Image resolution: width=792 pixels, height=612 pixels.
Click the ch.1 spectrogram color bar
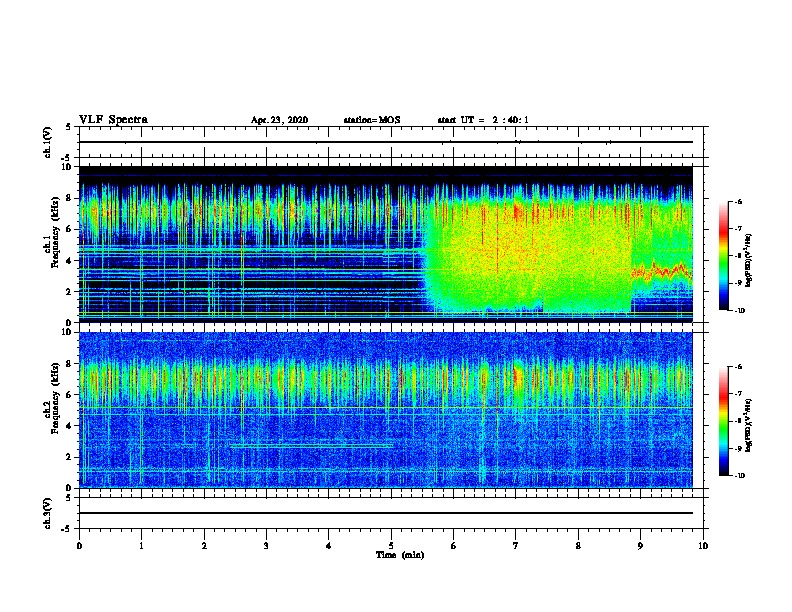coord(724,256)
